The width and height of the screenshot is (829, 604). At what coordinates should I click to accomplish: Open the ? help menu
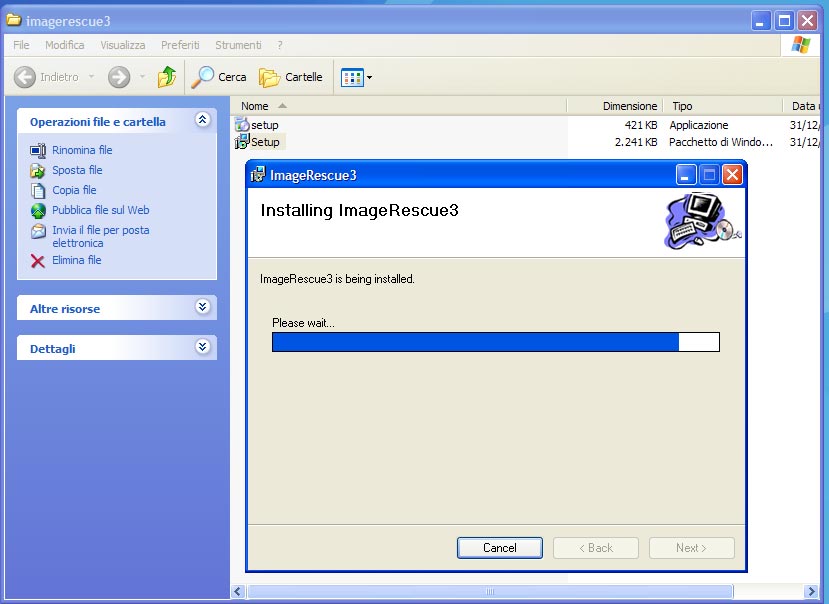point(280,45)
